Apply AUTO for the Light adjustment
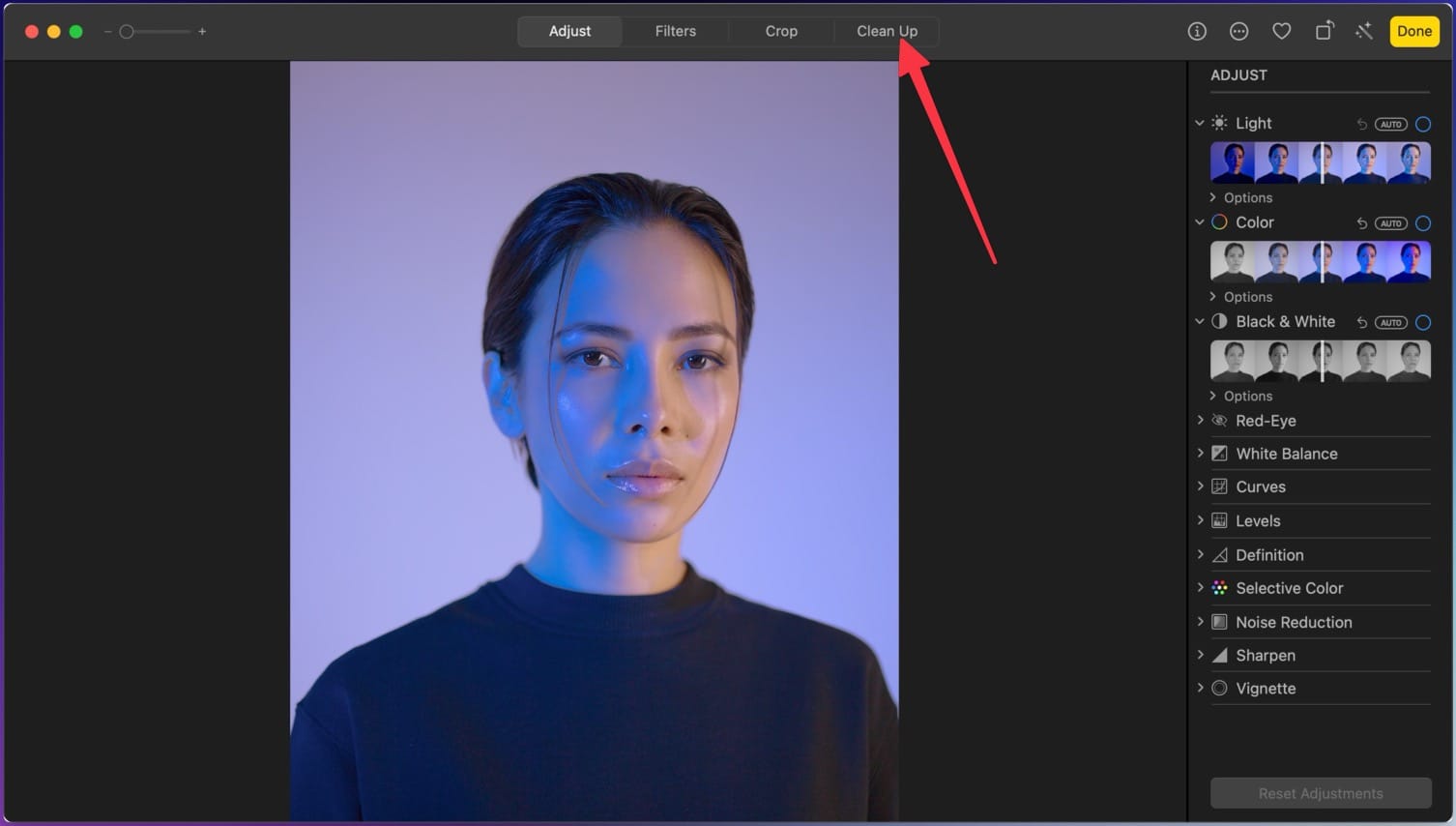Screen dimensions: 1456x826 [1390, 124]
